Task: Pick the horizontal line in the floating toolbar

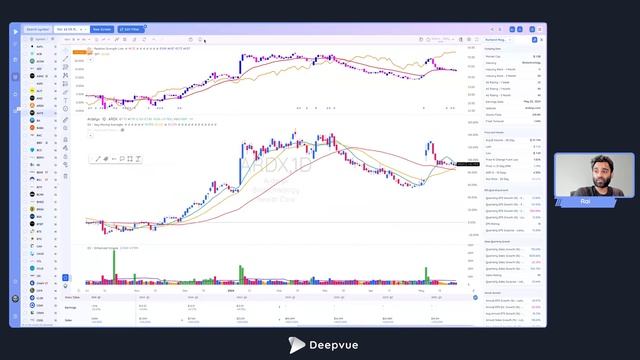Action: coord(114,159)
